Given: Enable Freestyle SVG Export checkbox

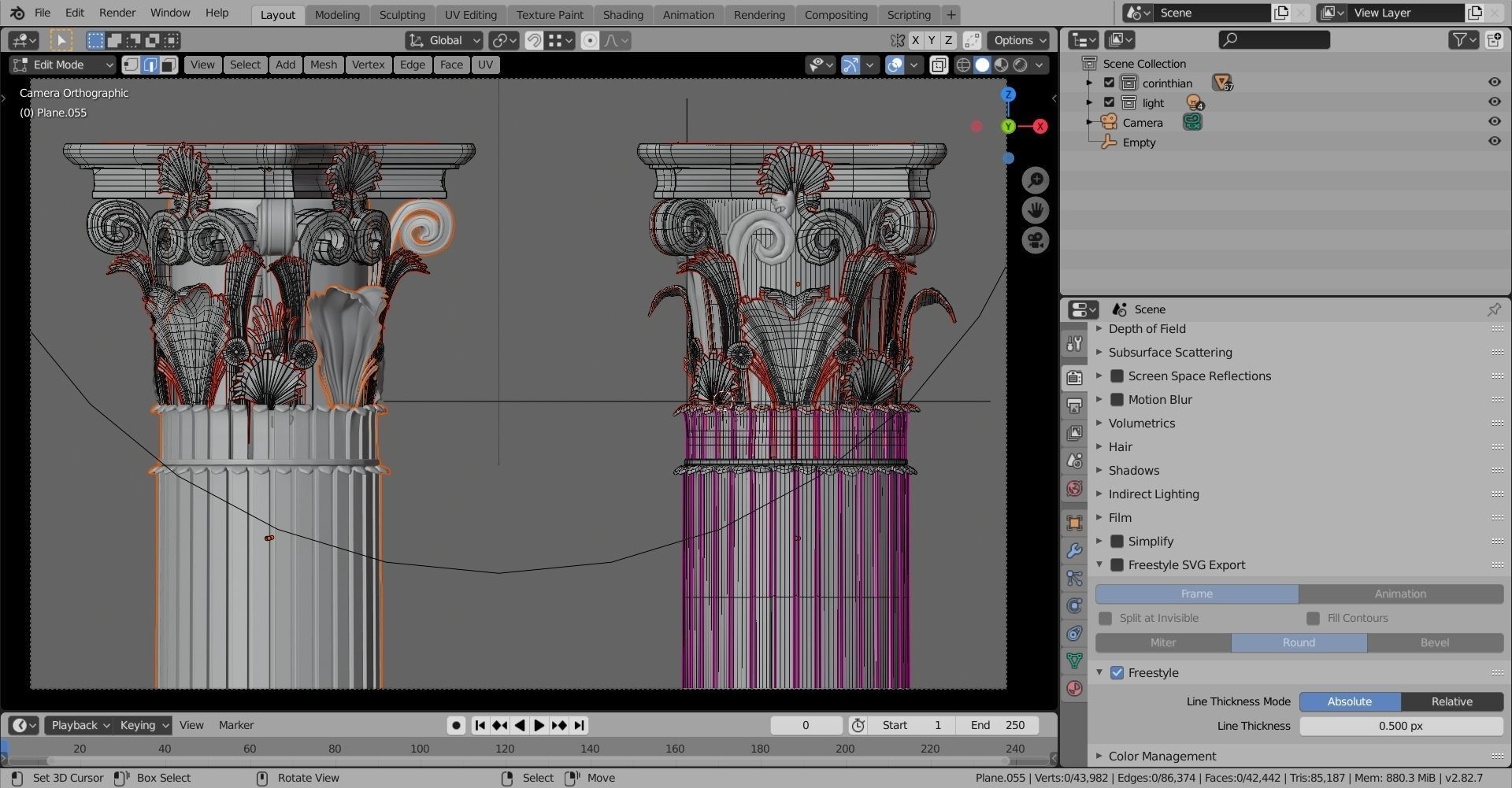Looking at the screenshot, I should tap(1117, 565).
